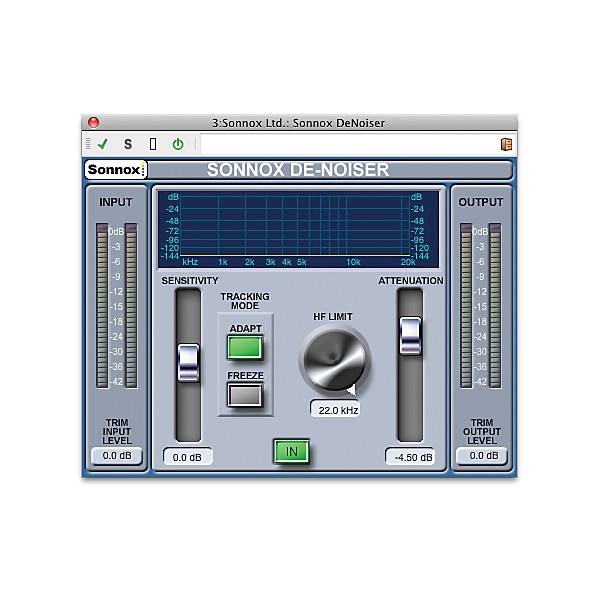
Task: Click the TRACKING MODE label
Action: [245, 301]
